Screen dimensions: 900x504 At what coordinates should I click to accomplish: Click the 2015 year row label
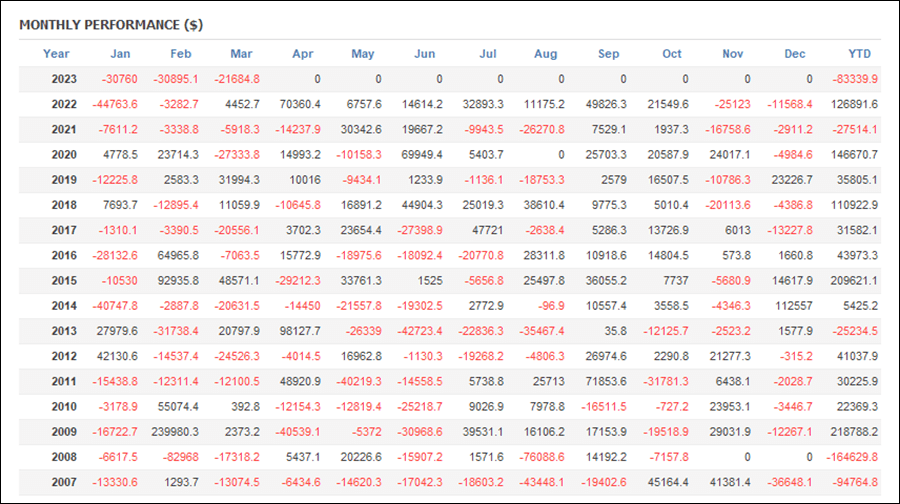pos(64,281)
